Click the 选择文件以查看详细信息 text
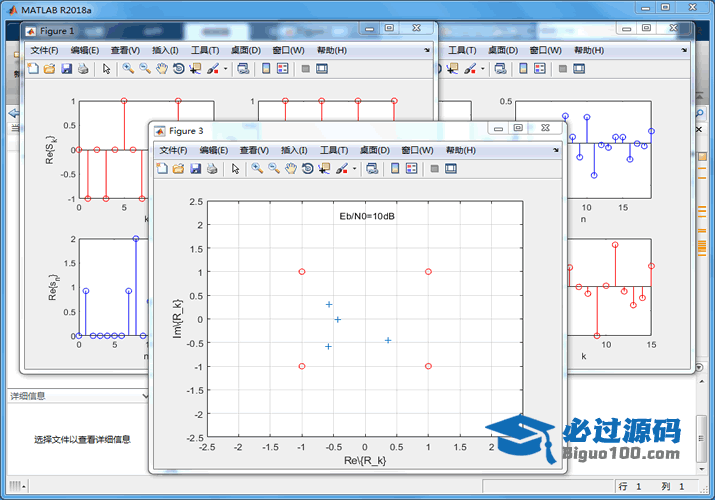This screenshot has height=500, width=715. point(82,439)
